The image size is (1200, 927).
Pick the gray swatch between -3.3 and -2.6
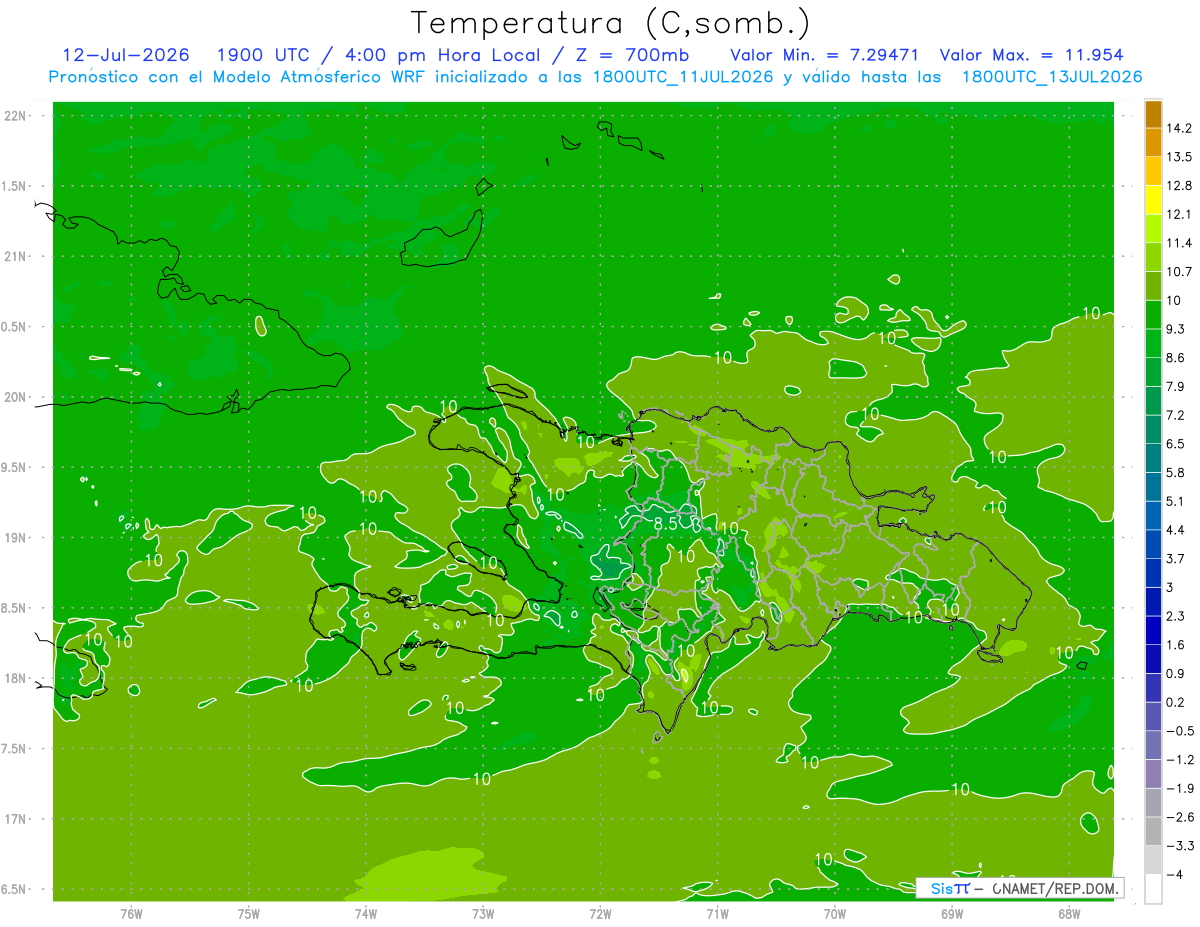(x=1153, y=831)
